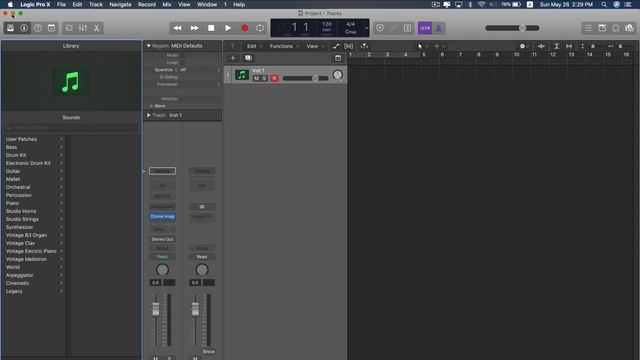The height and width of the screenshot is (360, 640).
Task: Open Record in the menu bar
Action: tap(147, 4)
